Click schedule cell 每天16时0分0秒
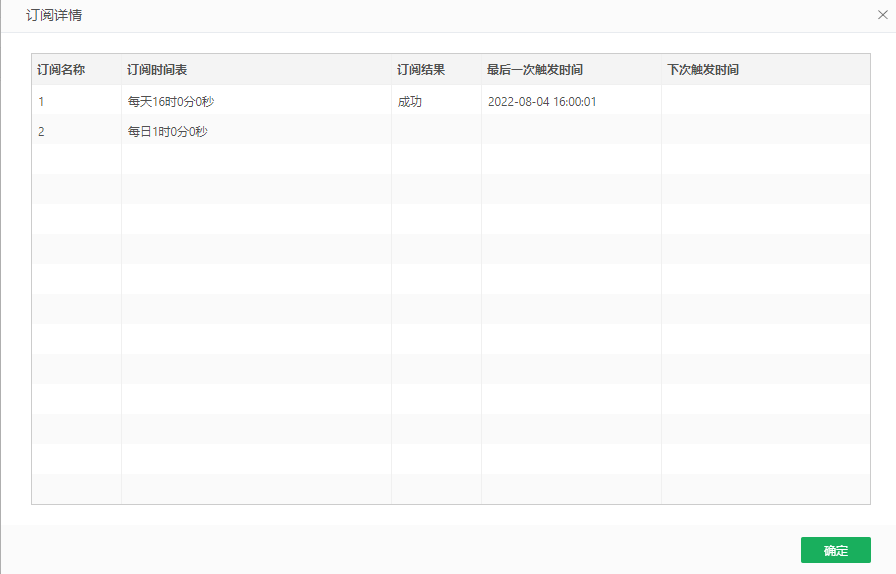 click(256, 102)
